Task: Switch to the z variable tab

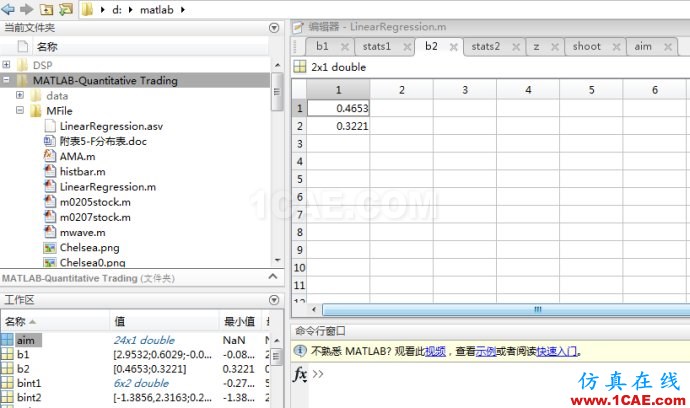Action: (x=536, y=47)
